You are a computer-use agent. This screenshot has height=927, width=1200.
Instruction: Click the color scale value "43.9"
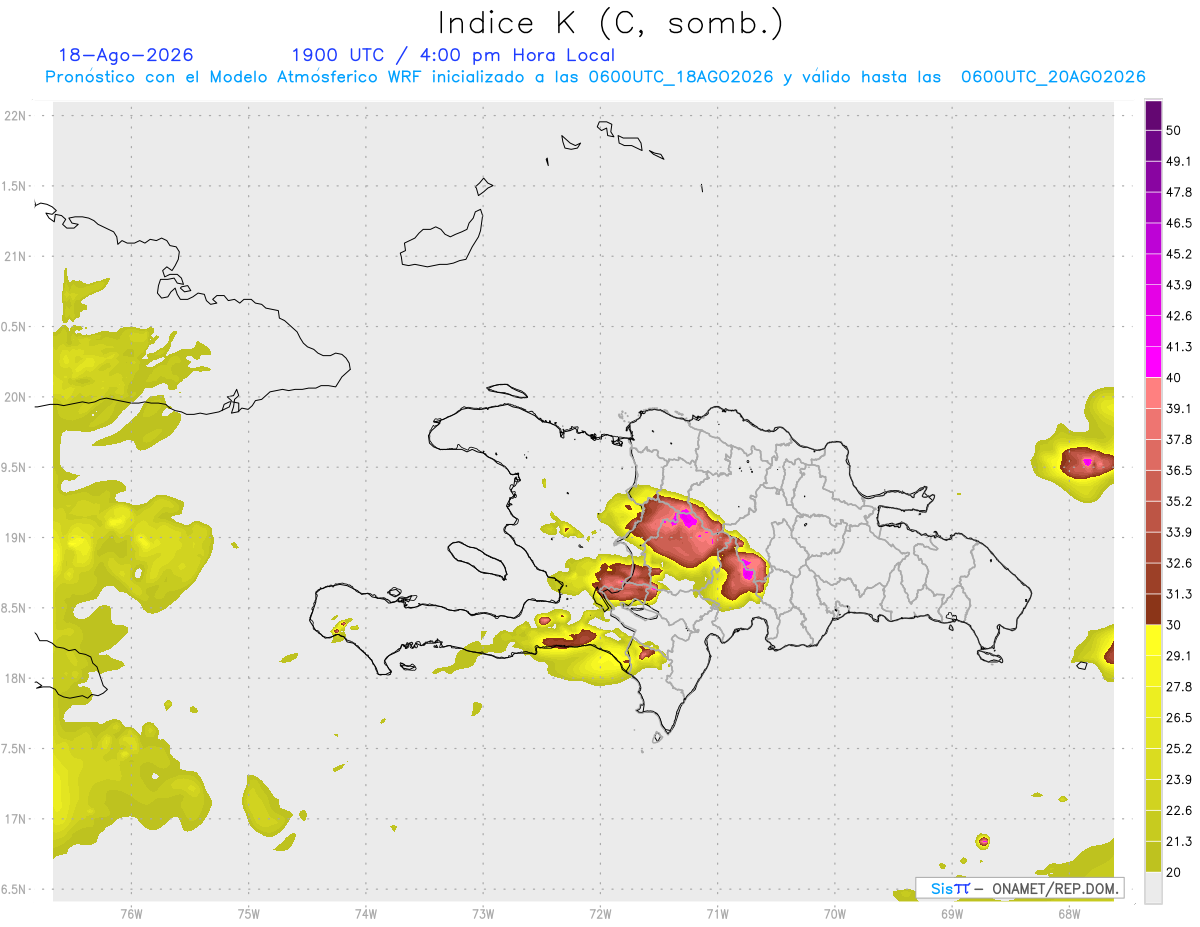[x=1179, y=285]
